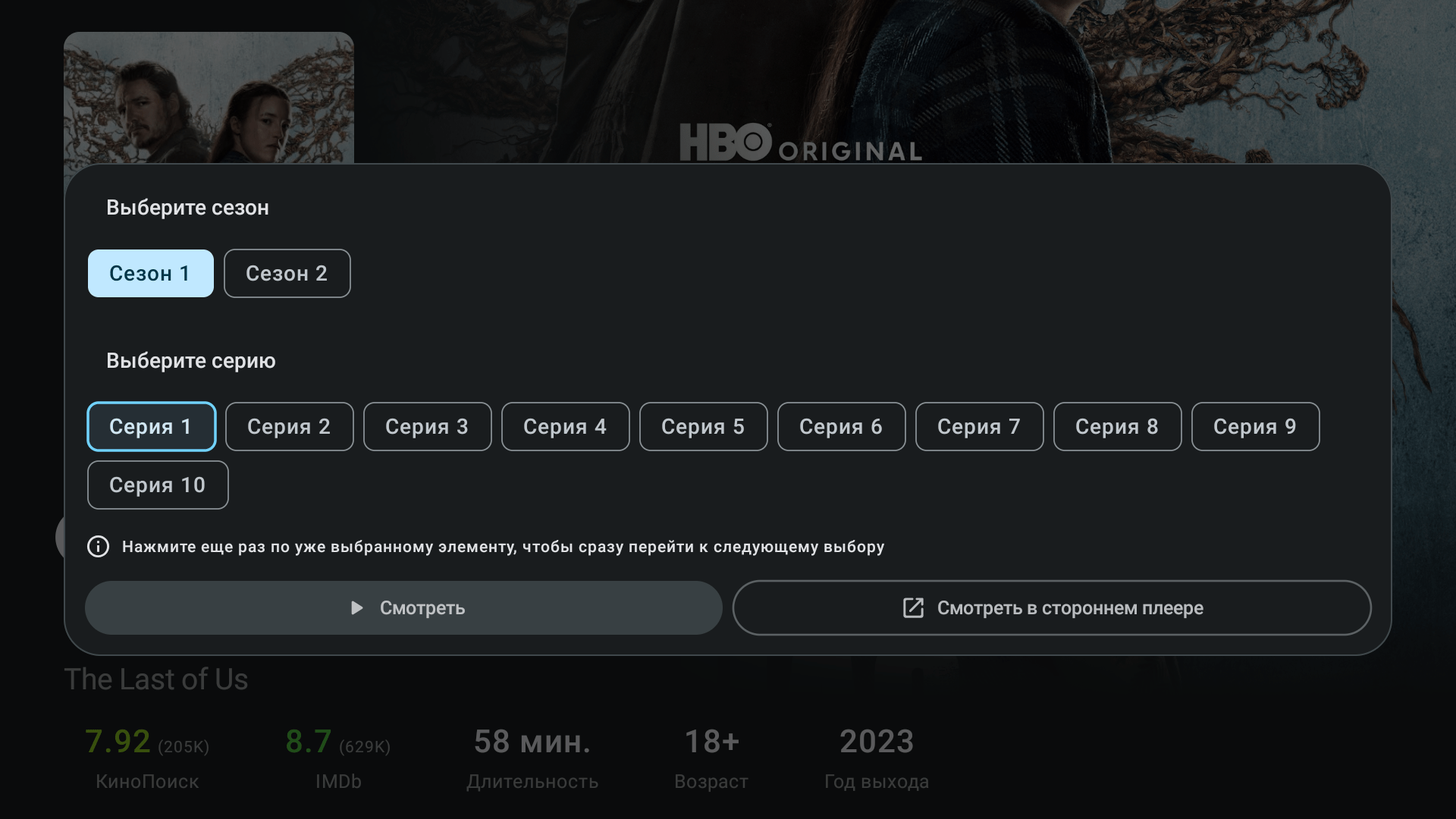Pick Серия 6 episode
The image size is (1456, 819).
pos(841,426)
